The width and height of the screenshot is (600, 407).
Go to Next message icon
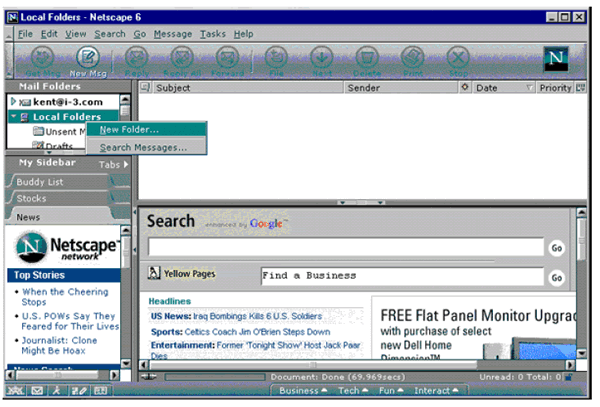(x=321, y=58)
